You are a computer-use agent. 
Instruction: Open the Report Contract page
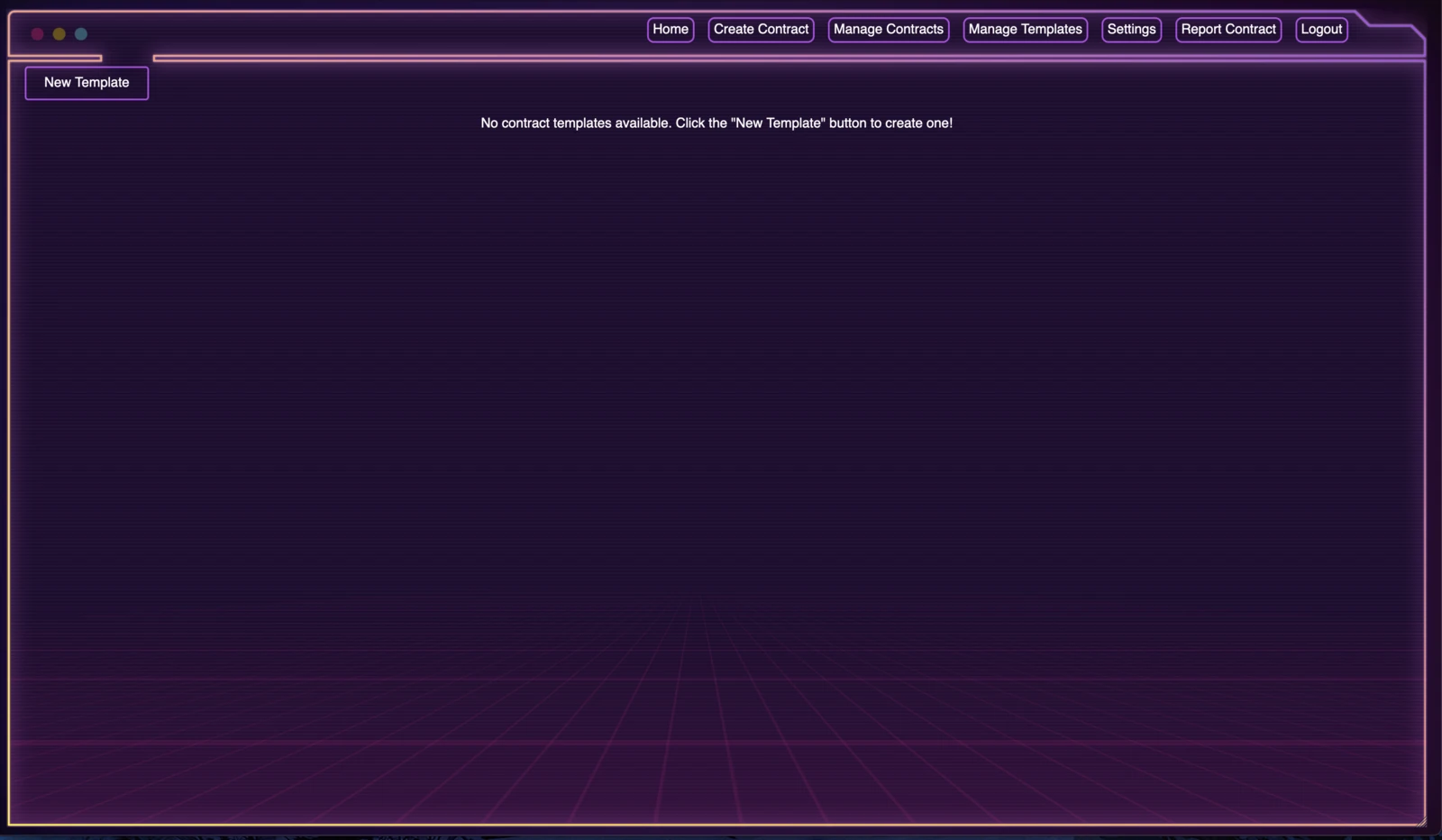pos(1228,30)
